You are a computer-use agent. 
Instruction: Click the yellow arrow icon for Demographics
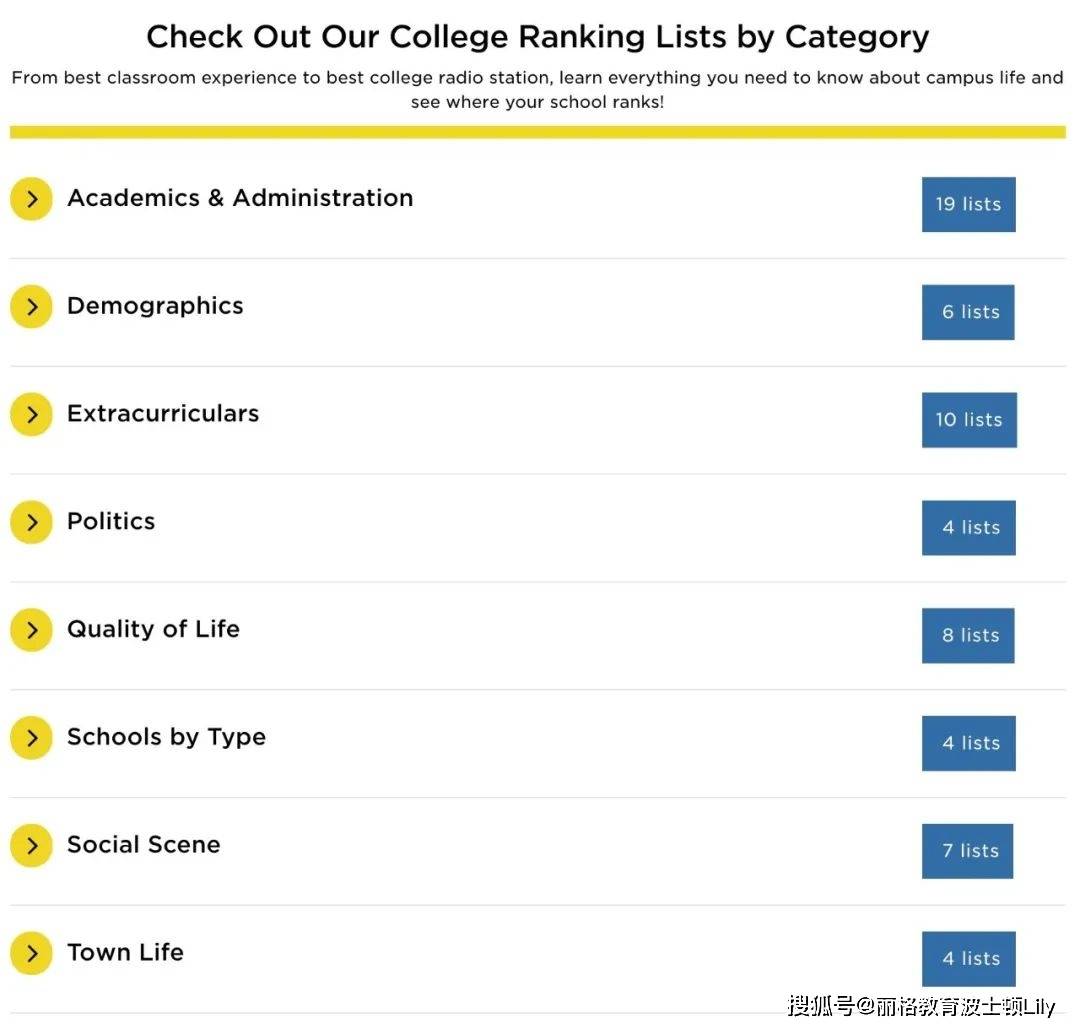[x=31, y=306]
